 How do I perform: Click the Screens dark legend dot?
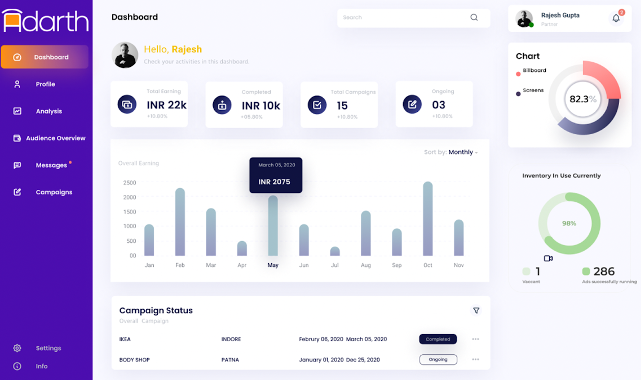[x=518, y=94]
